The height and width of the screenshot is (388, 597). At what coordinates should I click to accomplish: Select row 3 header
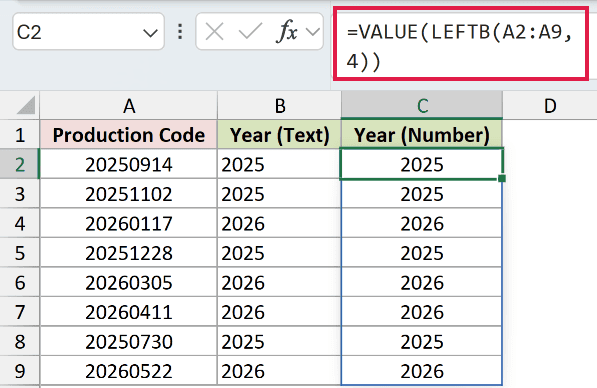[19, 194]
